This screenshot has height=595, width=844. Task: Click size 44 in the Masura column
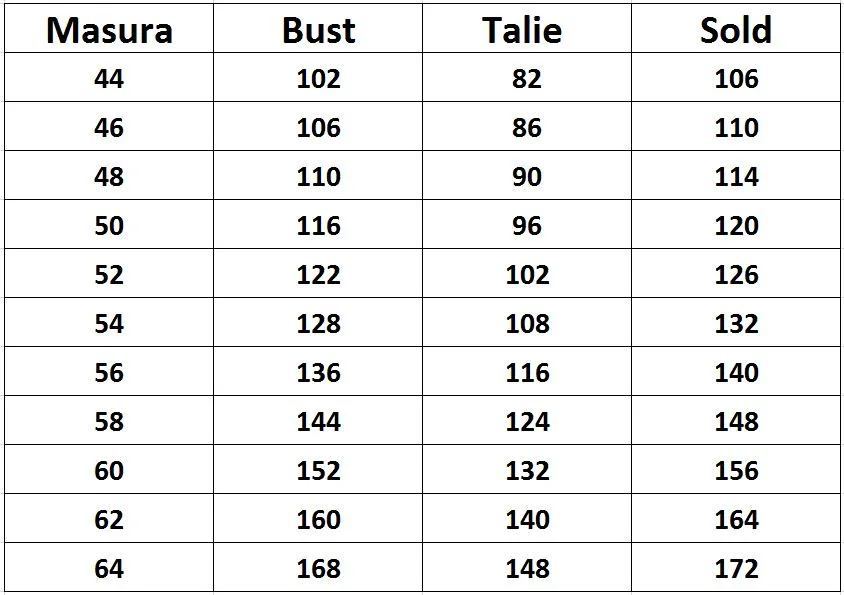point(109,78)
